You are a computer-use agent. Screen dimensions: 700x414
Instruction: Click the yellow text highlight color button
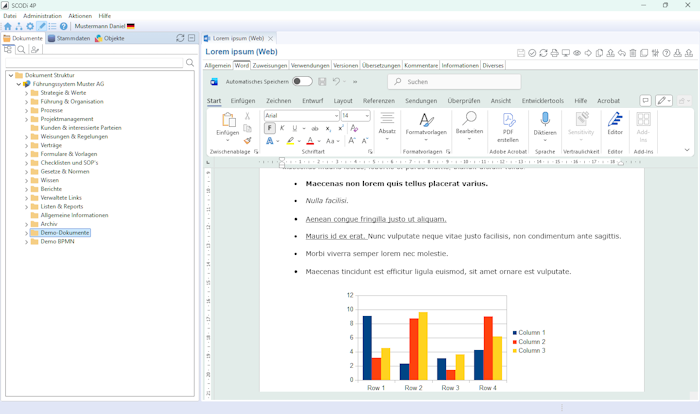pos(290,141)
